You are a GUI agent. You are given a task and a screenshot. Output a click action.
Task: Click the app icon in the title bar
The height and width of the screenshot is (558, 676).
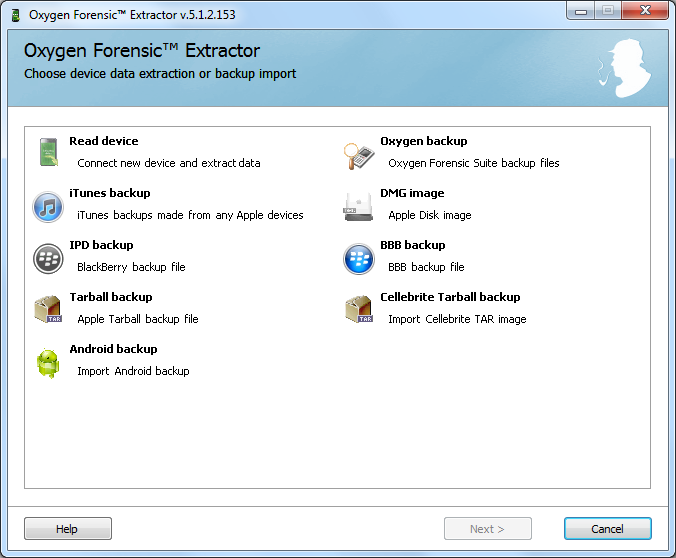[x=16, y=15]
